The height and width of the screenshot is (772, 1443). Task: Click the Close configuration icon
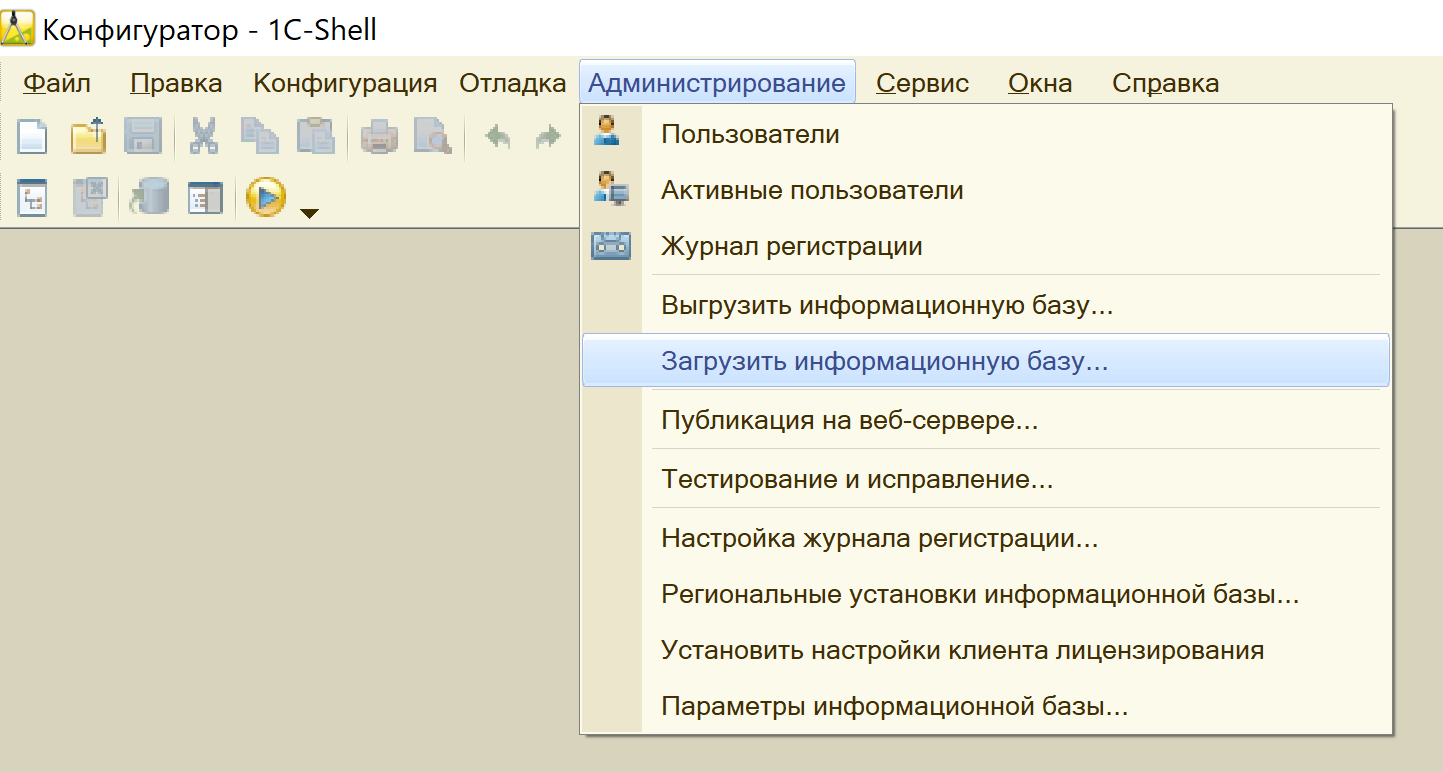pyautogui.click(x=89, y=197)
